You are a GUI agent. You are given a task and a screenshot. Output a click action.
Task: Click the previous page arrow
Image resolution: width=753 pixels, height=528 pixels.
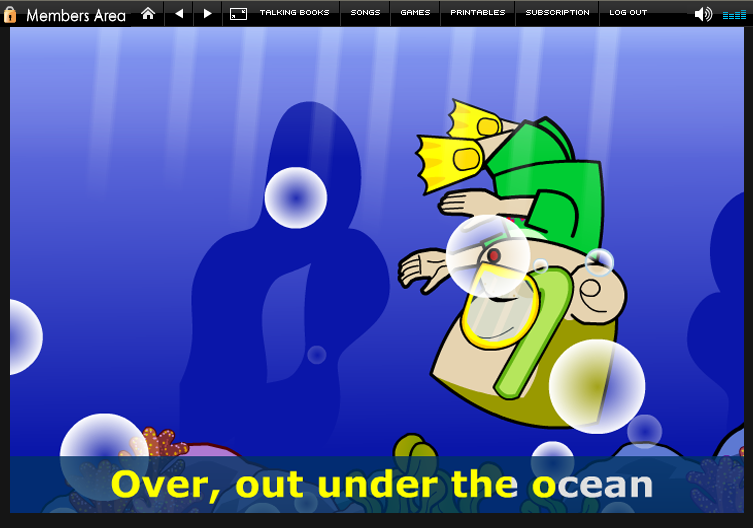[179, 13]
